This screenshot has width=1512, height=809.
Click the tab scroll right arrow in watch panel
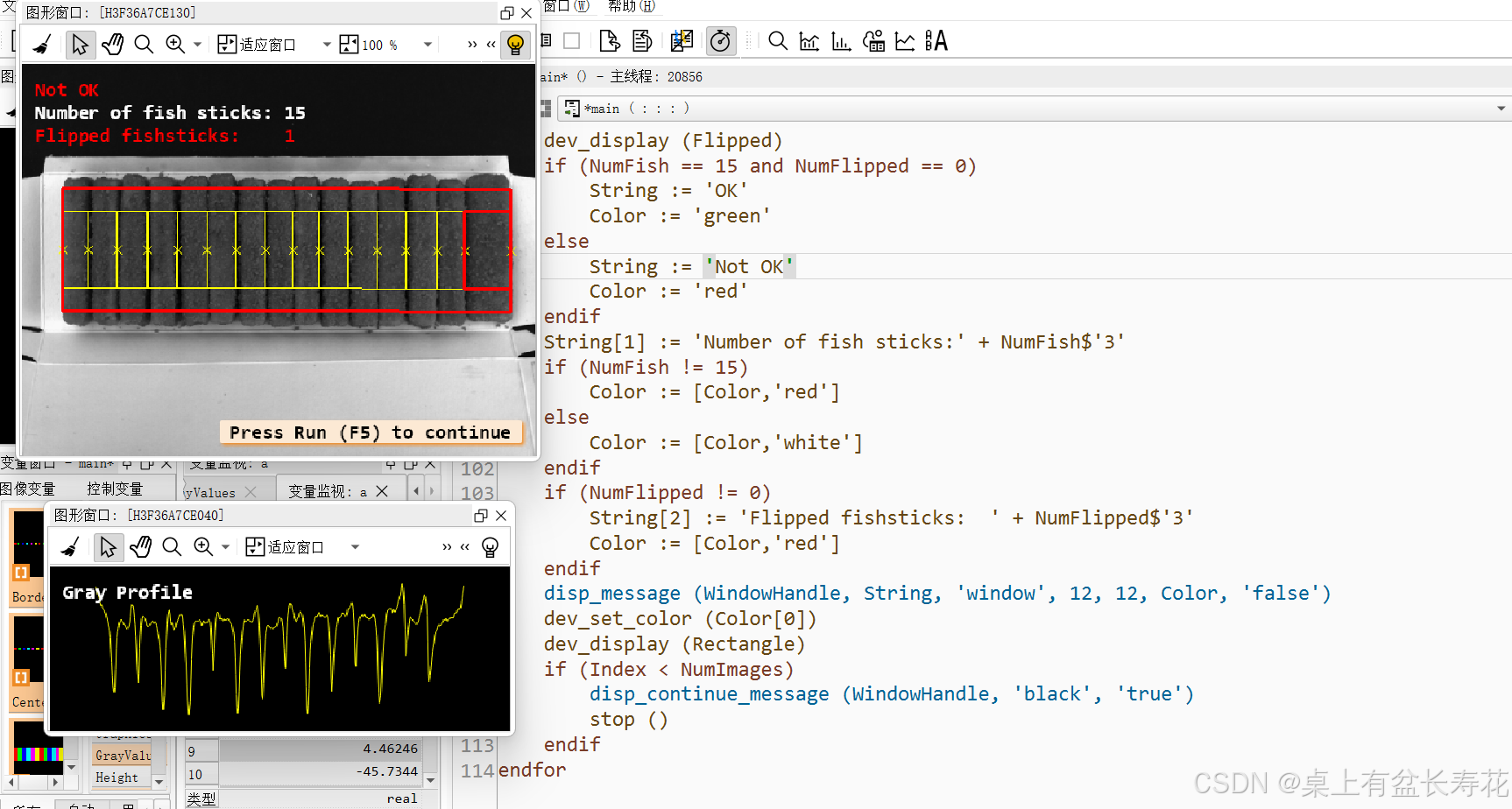pos(431,491)
